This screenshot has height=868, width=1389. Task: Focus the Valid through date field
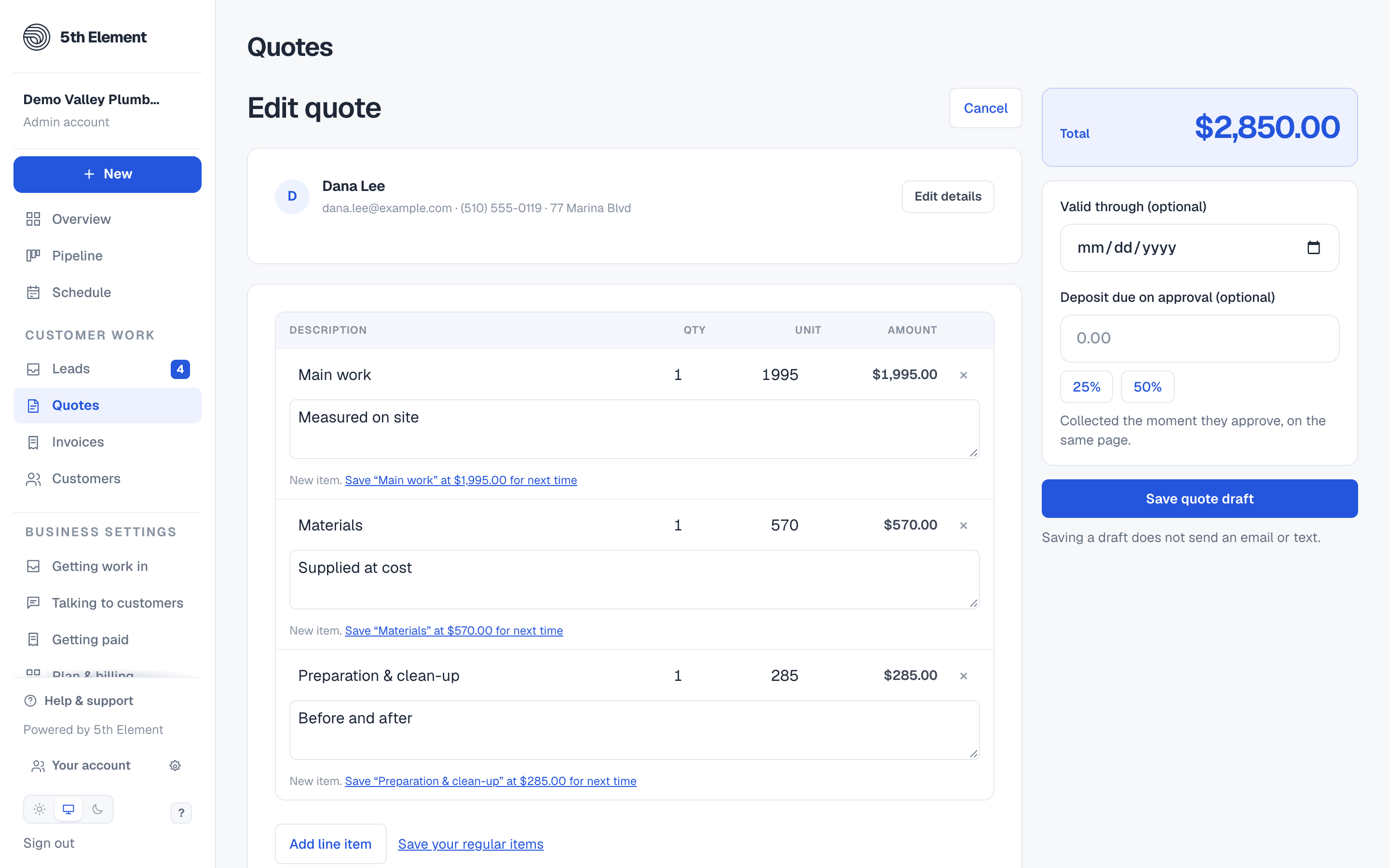pyautogui.click(x=1199, y=248)
